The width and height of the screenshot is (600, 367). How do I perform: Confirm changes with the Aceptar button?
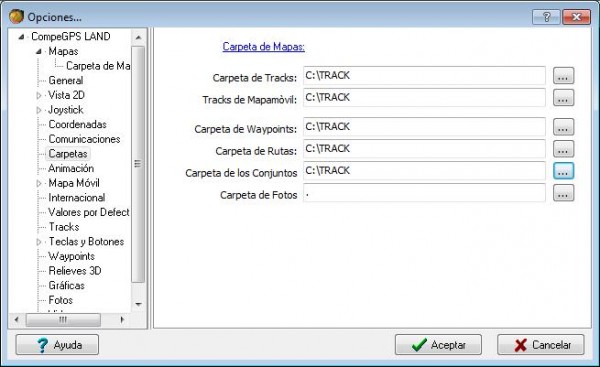click(x=438, y=345)
